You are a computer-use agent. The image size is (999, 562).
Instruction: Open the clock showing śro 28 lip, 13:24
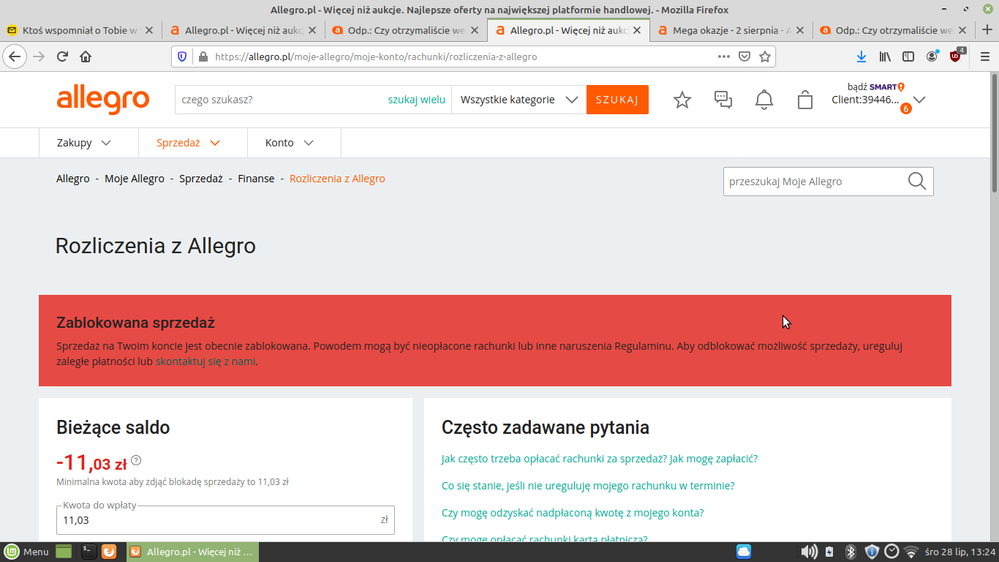[960, 552]
